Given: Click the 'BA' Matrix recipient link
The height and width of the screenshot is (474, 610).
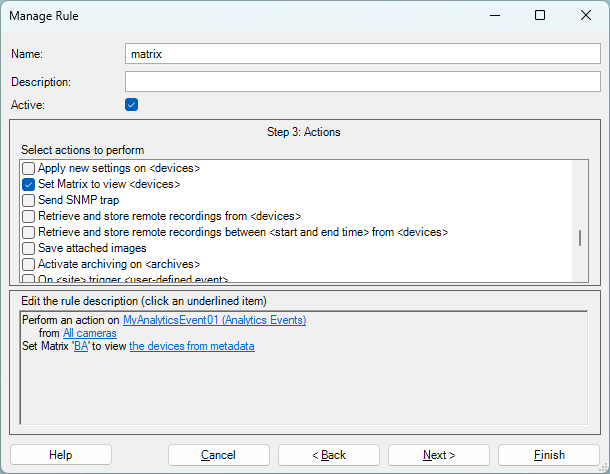Looking at the screenshot, I should tap(81, 346).
